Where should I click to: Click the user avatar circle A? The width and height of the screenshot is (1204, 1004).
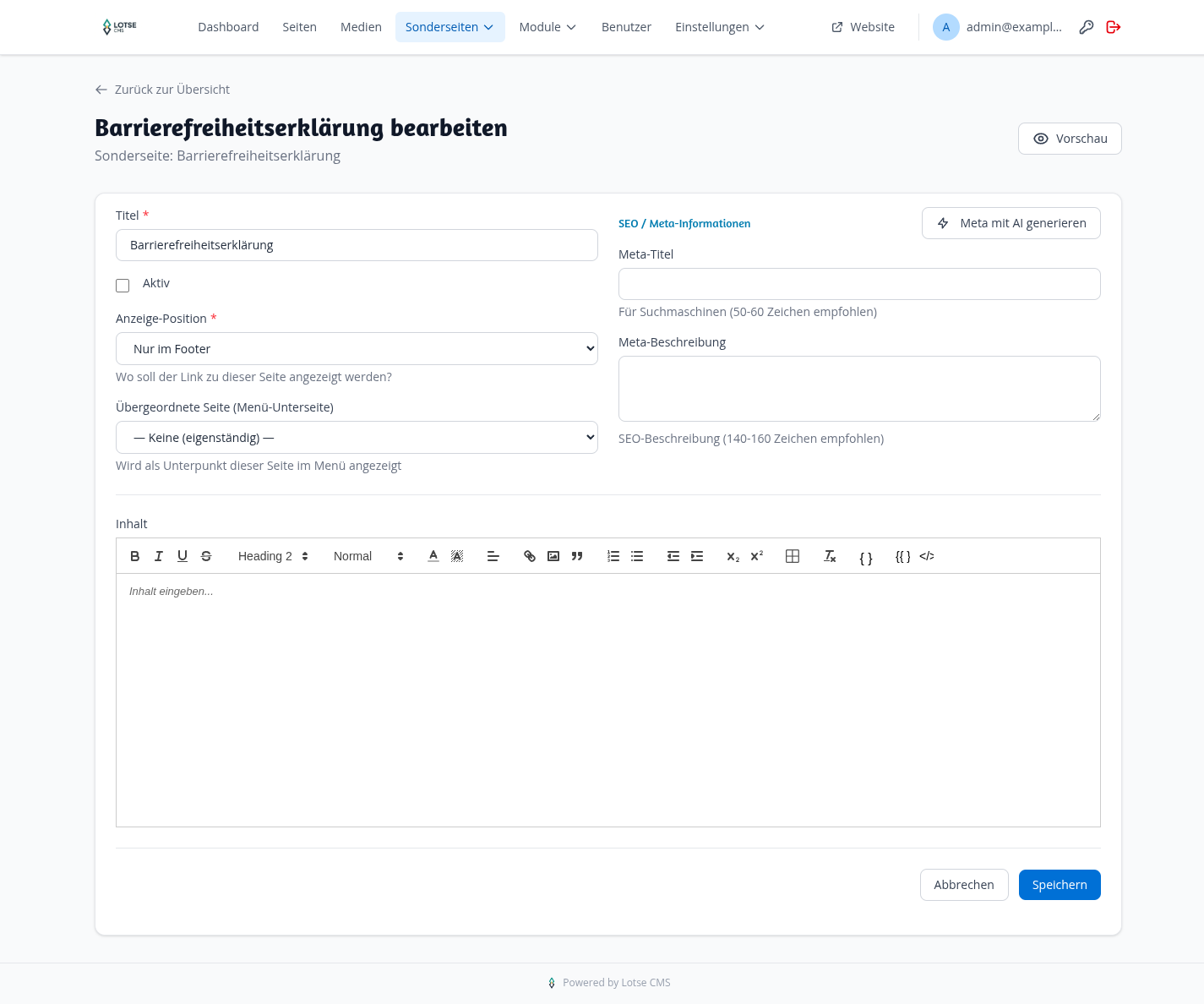(x=946, y=27)
